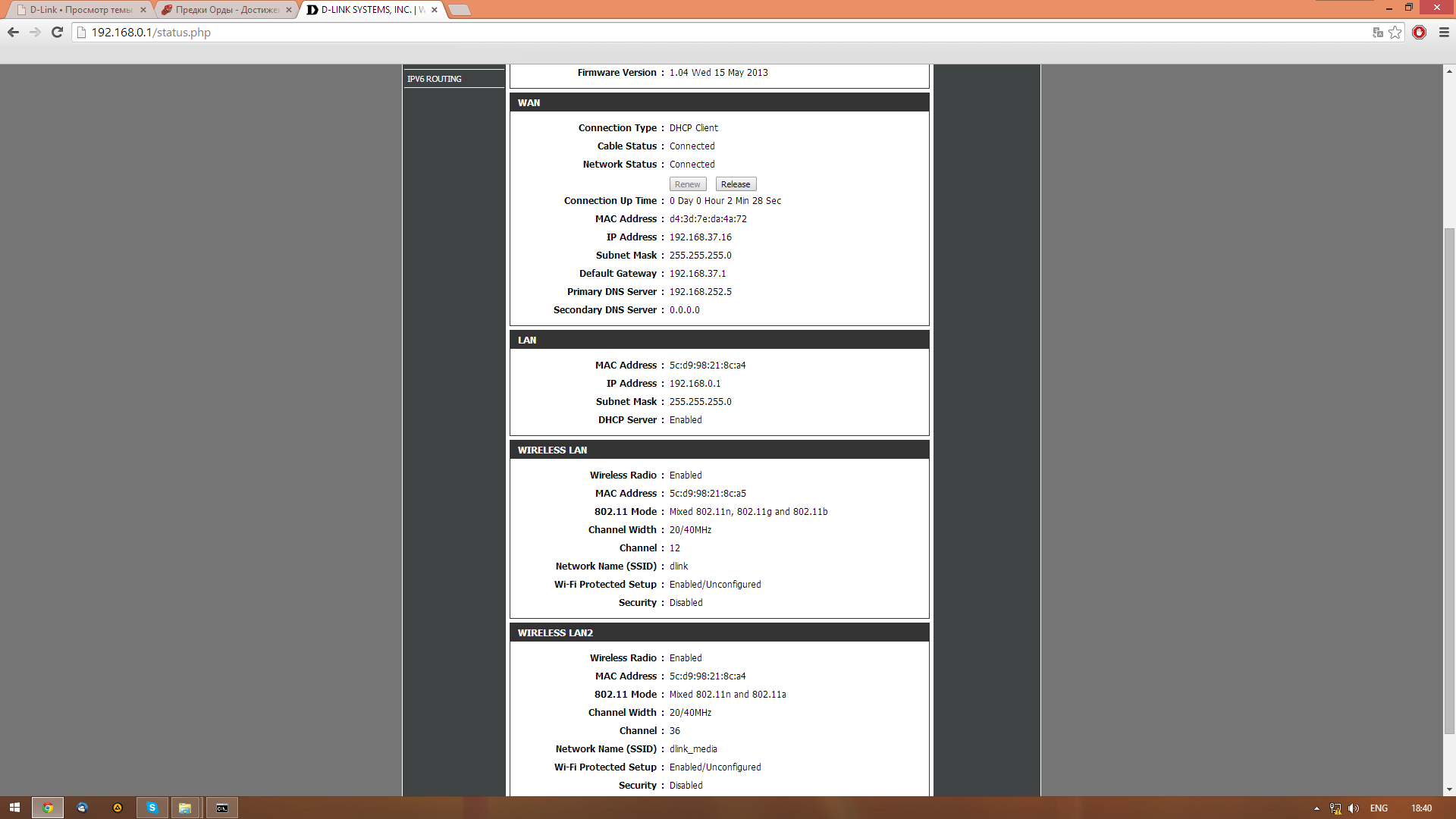Screen dimensions: 1456x819
Task: Open the AIMP player taskbar icon
Action: click(x=118, y=808)
